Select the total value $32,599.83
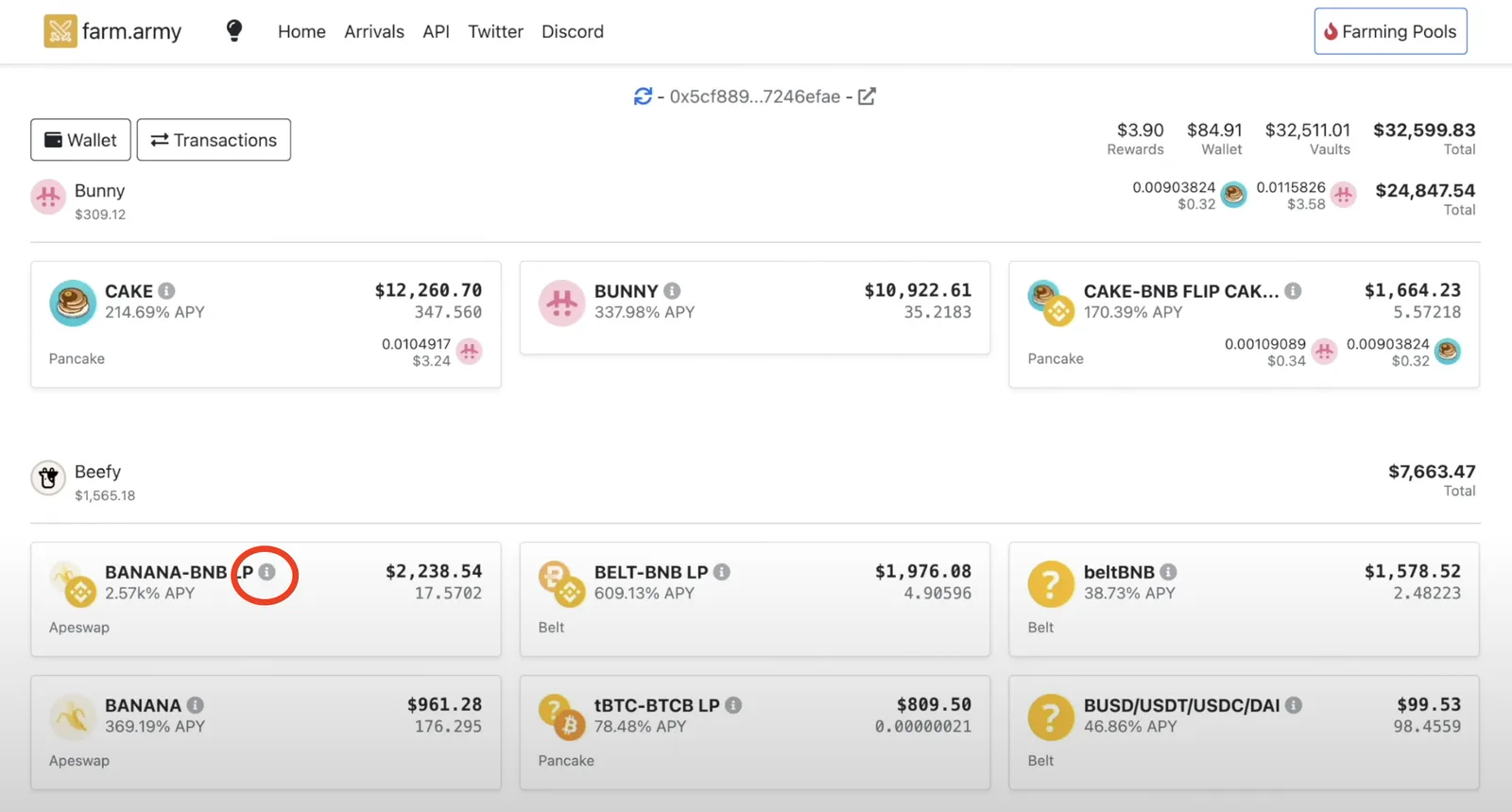This screenshot has height=812, width=1512. 1424,130
